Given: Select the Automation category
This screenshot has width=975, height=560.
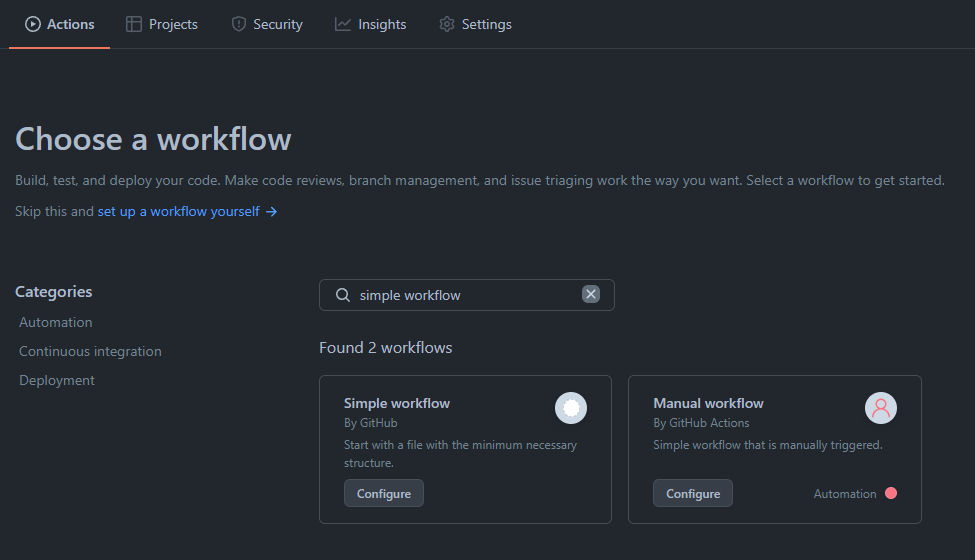Looking at the screenshot, I should (x=56, y=322).
